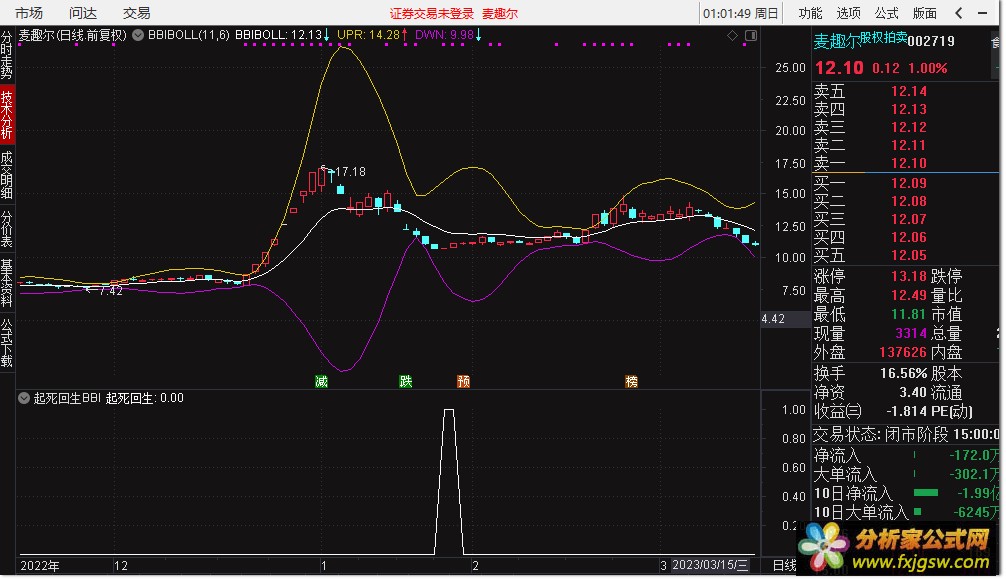Click the 跌 event marker

click(405, 381)
